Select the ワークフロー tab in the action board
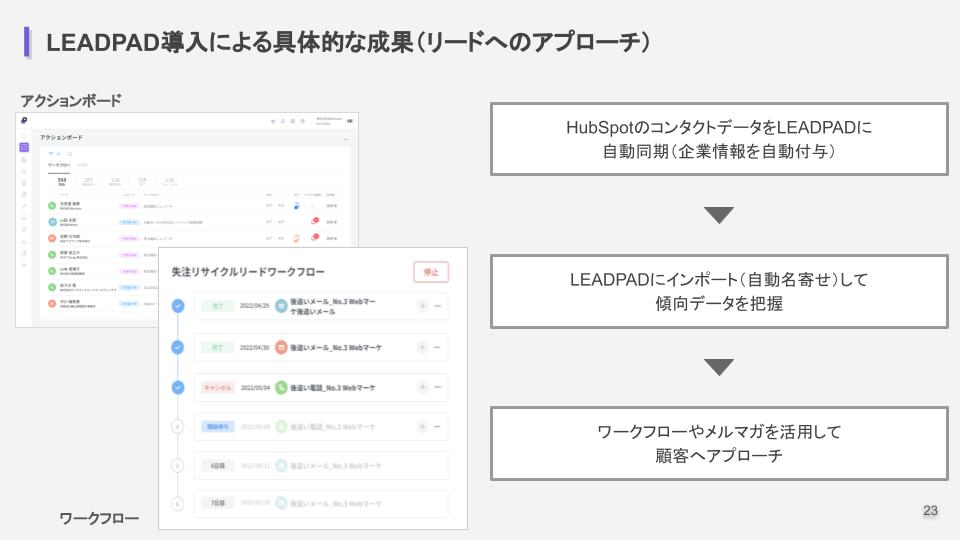This screenshot has width=960, height=540. (59, 165)
